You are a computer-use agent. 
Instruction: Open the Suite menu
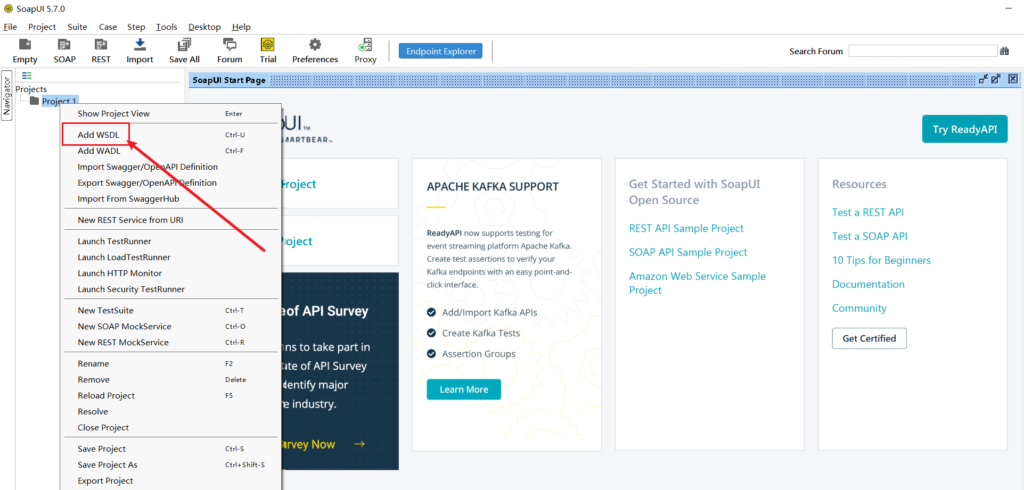[77, 27]
